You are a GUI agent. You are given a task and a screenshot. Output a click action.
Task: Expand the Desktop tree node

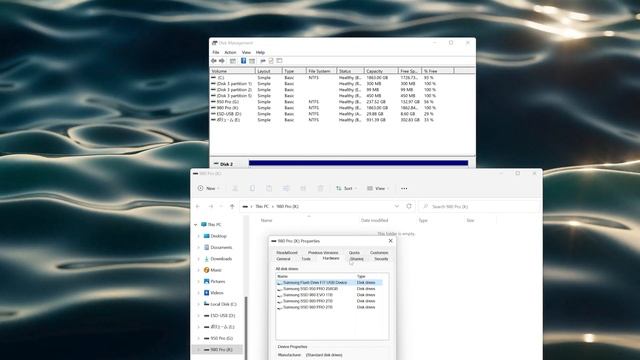(199, 236)
